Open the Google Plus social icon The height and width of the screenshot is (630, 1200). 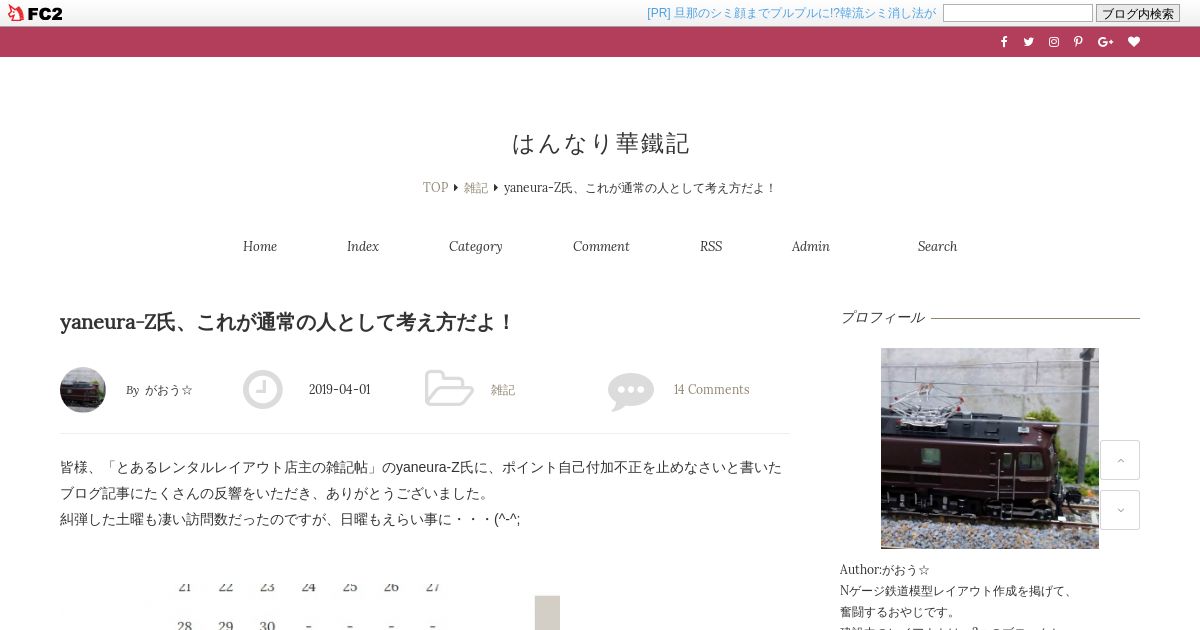[1105, 42]
